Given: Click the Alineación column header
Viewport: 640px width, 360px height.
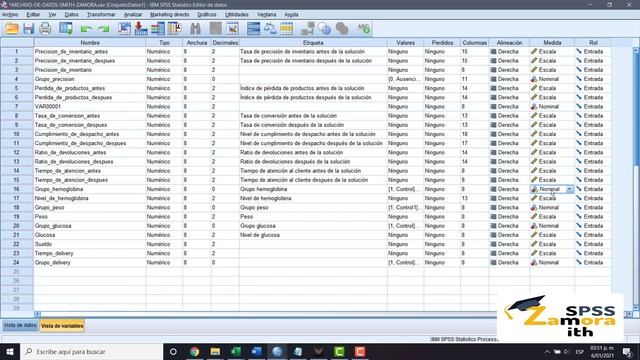Looking at the screenshot, I should coord(509,42).
